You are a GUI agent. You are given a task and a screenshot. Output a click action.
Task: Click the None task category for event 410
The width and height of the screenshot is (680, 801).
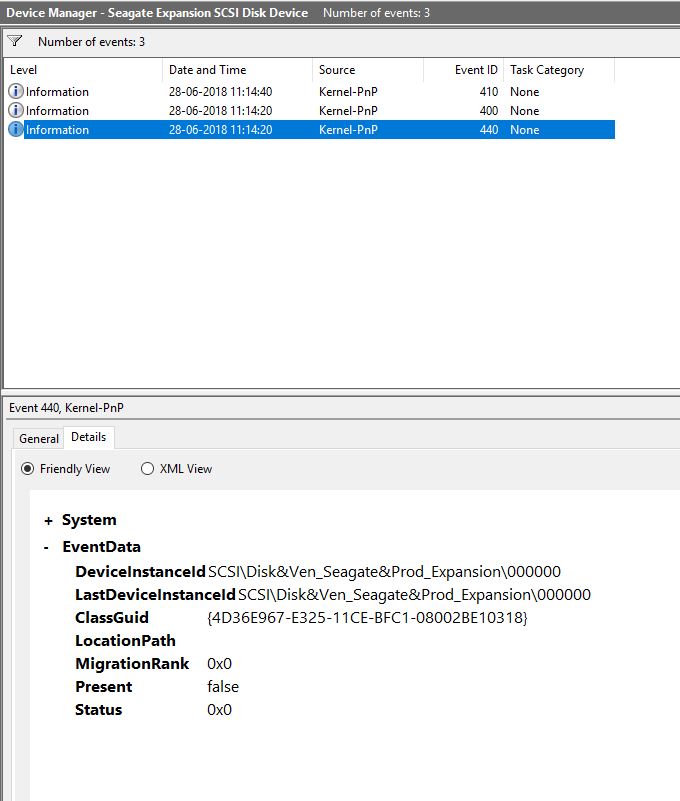coord(525,91)
